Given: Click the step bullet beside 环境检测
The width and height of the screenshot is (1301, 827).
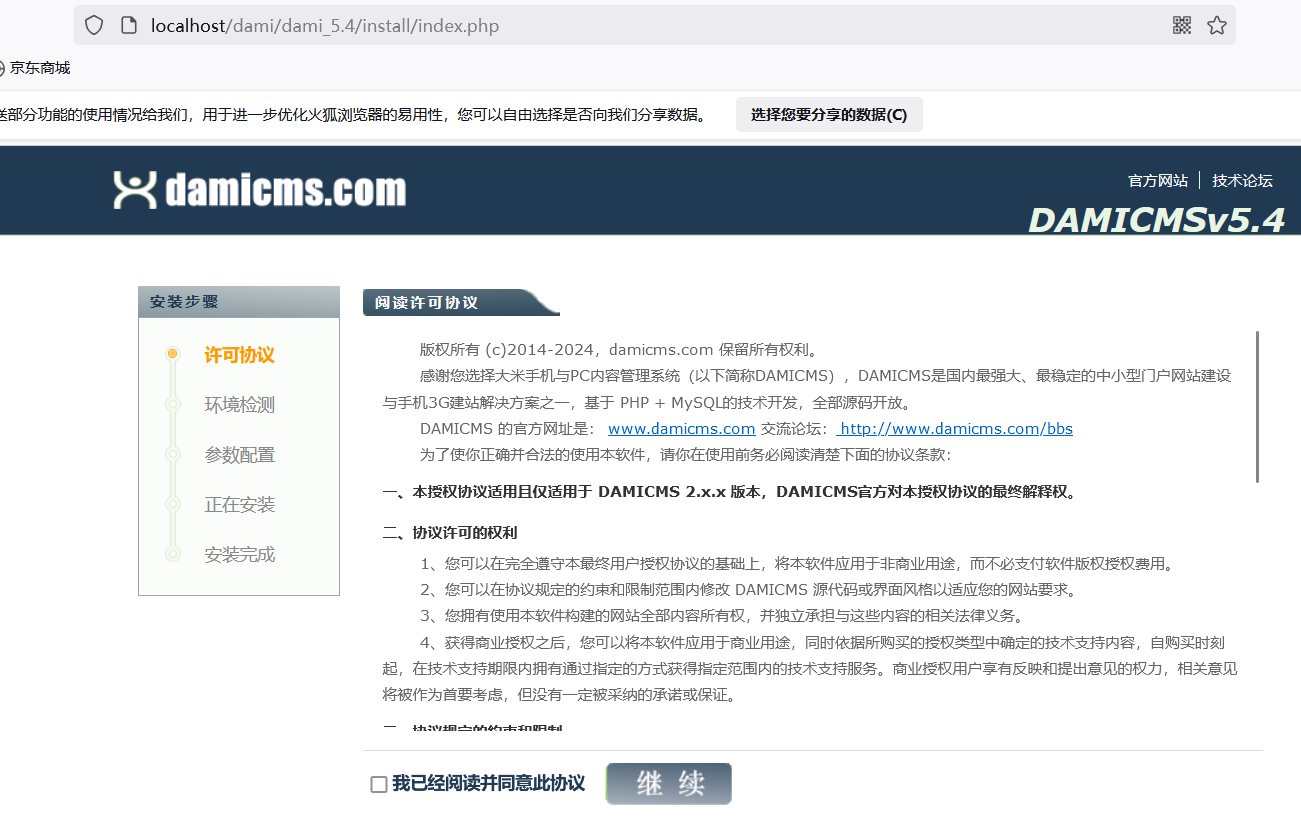Looking at the screenshot, I should [x=172, y=404].
